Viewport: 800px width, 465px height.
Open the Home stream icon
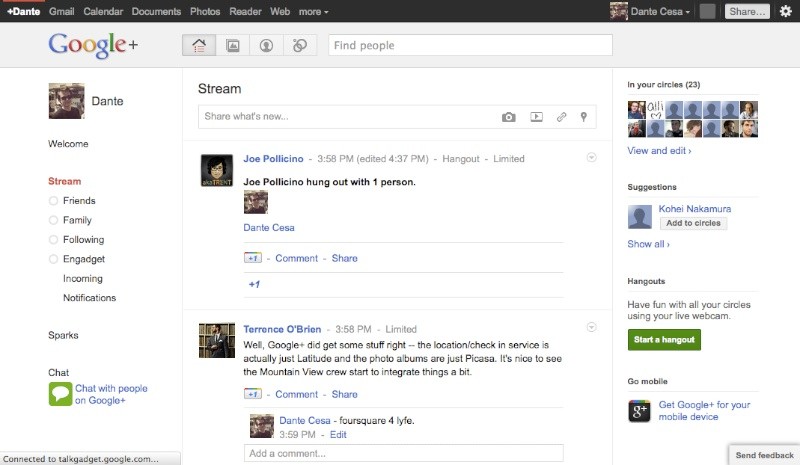click(x=199, y=45)
